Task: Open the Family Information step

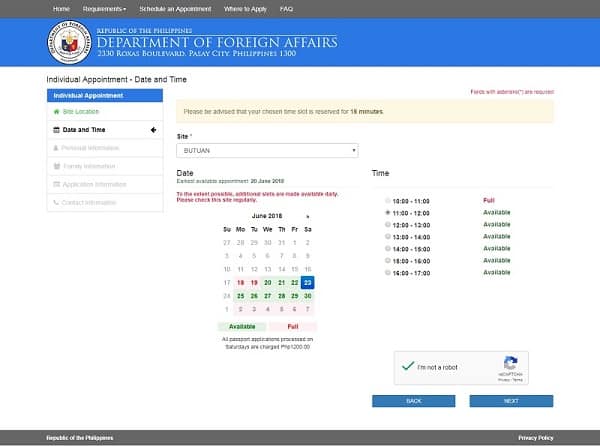Action: [x=105, y=166]
